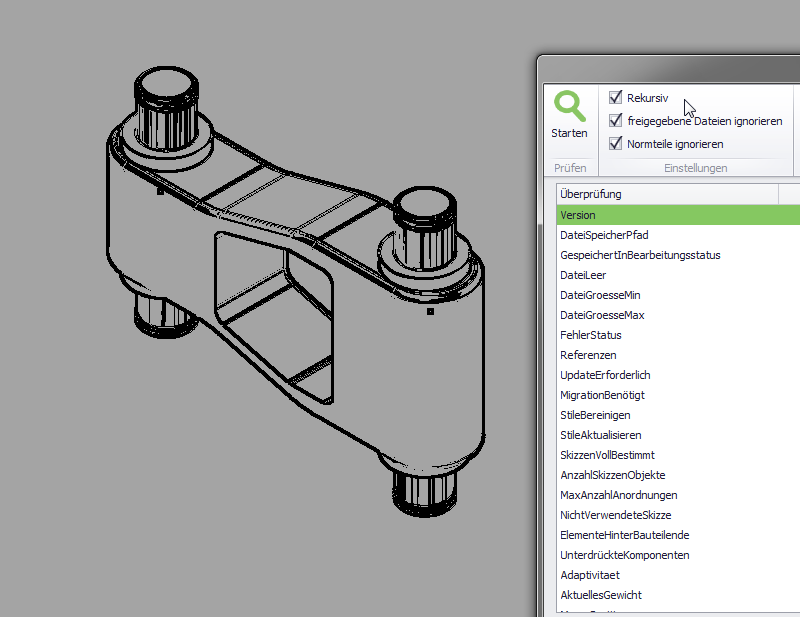This screenshot has width=800, height=617.
Task: Select the AktuellesGewicht check
Action: point(678,595)
